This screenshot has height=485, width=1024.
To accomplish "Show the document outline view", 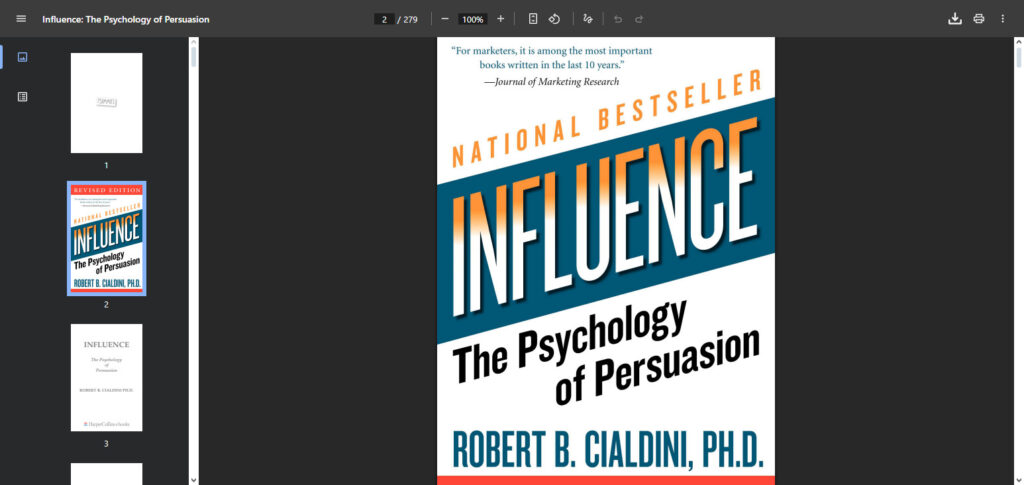I will [x=22, y=97].
